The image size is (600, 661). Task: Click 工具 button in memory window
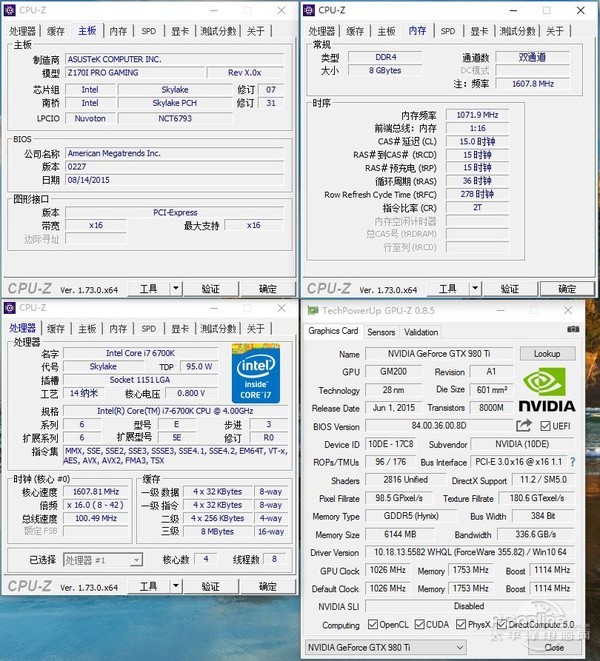click(x=448, y=289)
